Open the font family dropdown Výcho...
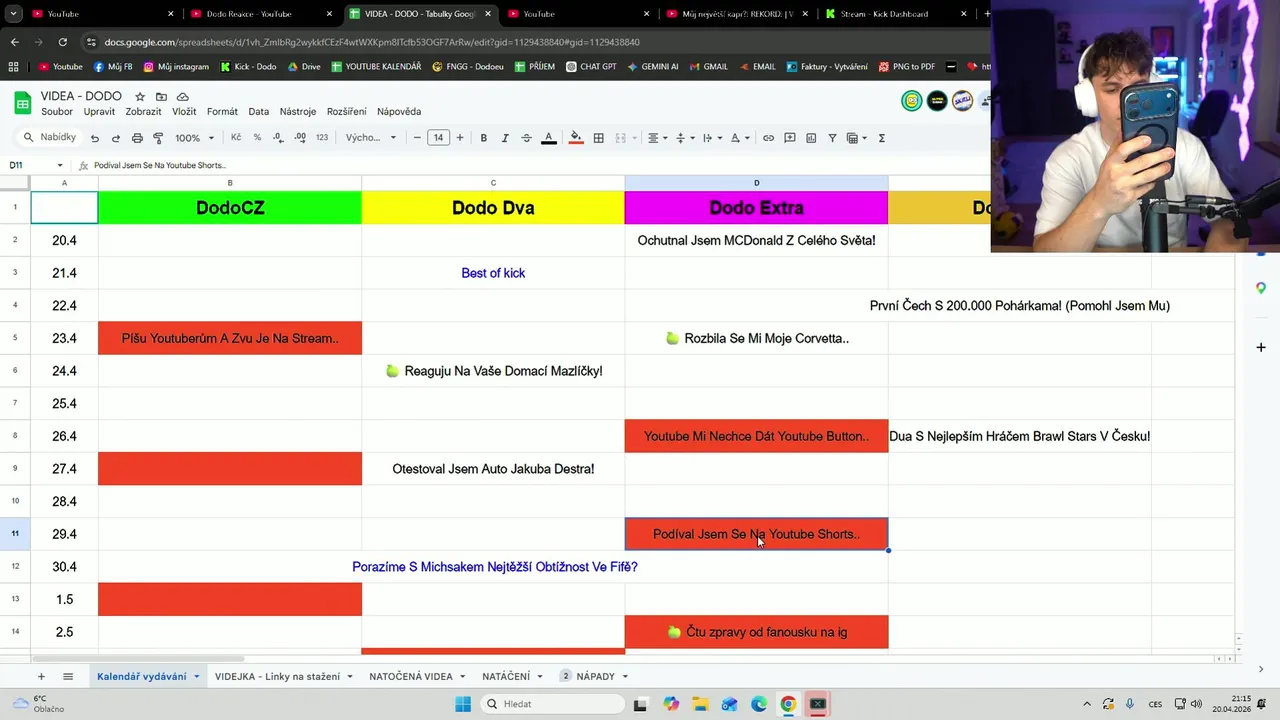Viewport: 1280px width, 720px height. pos(371,138)
